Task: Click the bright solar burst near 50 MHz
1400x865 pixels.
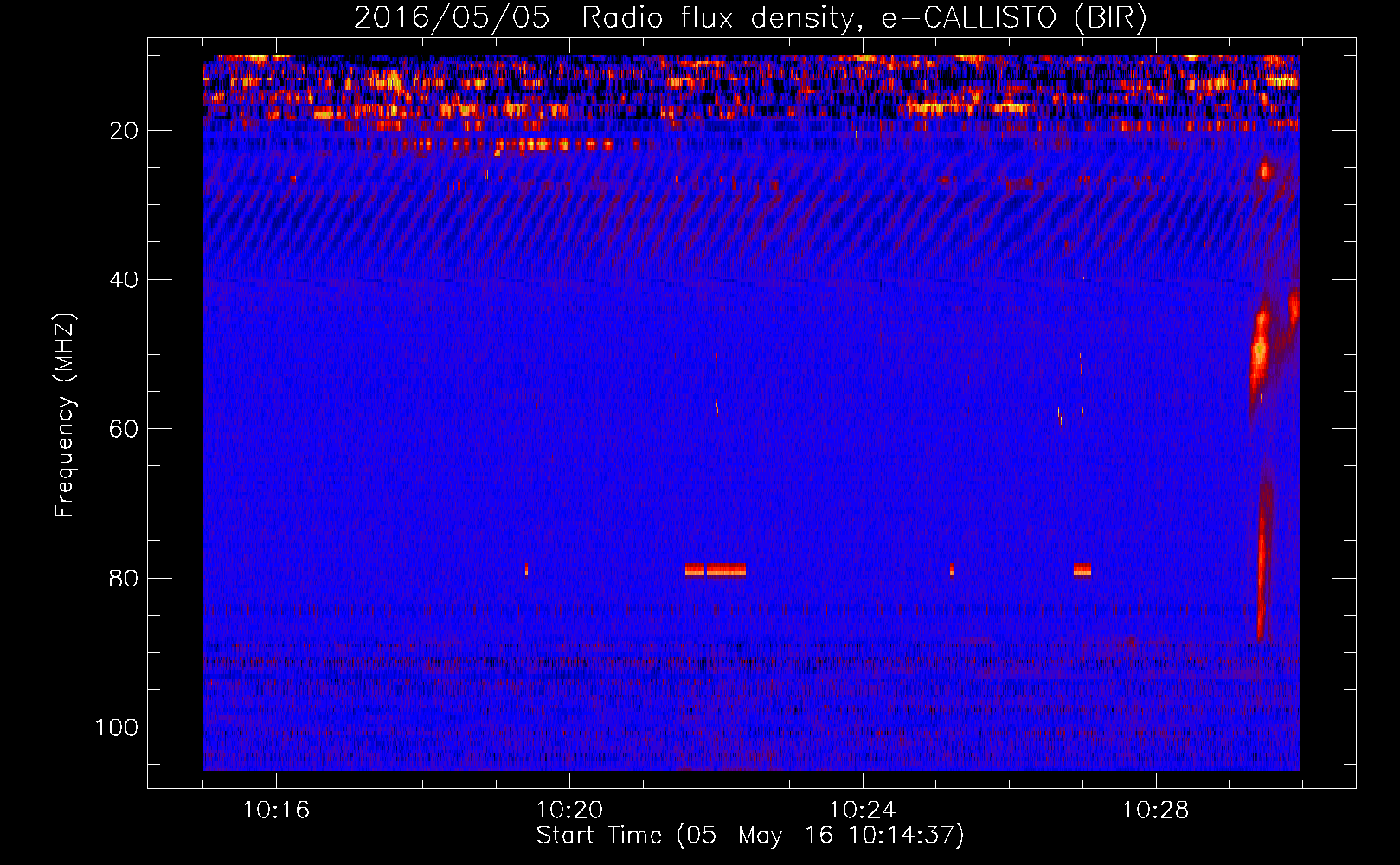Action: click(1260, 350)
